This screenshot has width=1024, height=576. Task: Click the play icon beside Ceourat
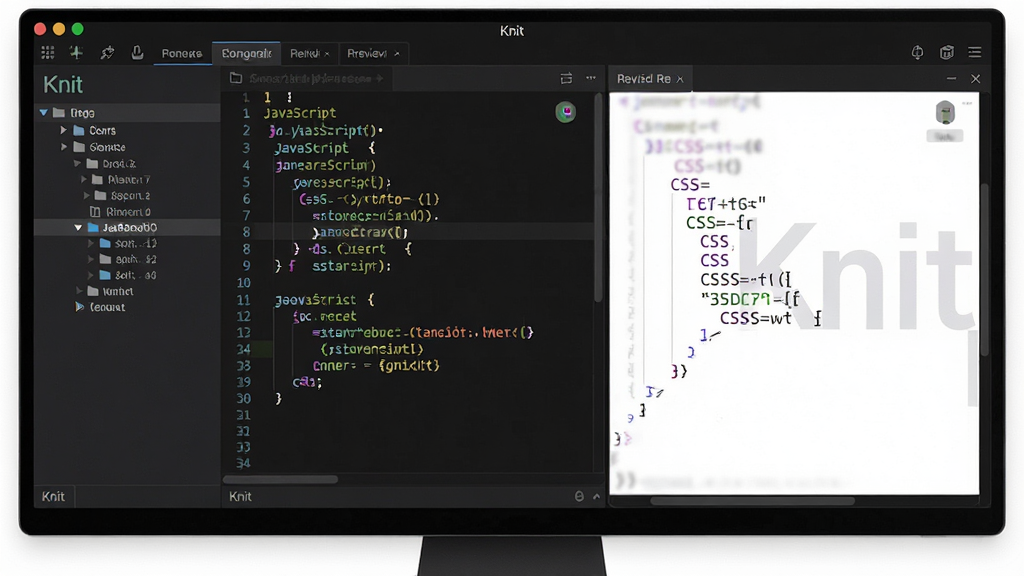(x=80, y=307)
